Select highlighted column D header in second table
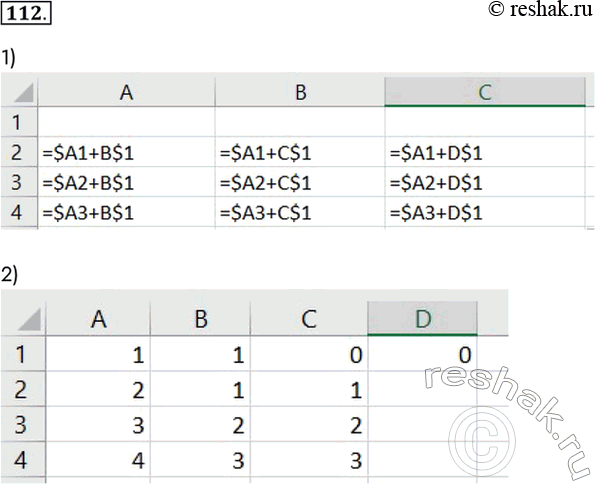This screenshot has height=484, width=595. coord(422,318)
